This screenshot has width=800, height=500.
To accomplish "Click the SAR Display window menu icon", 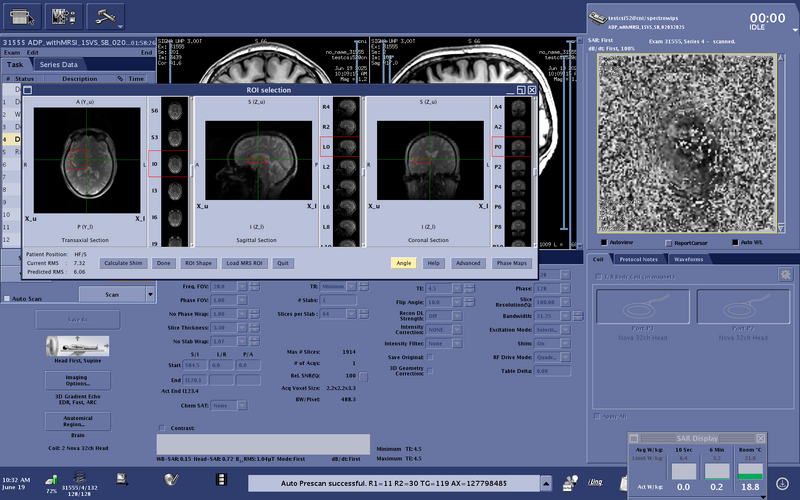I will [x=634, y=438].
